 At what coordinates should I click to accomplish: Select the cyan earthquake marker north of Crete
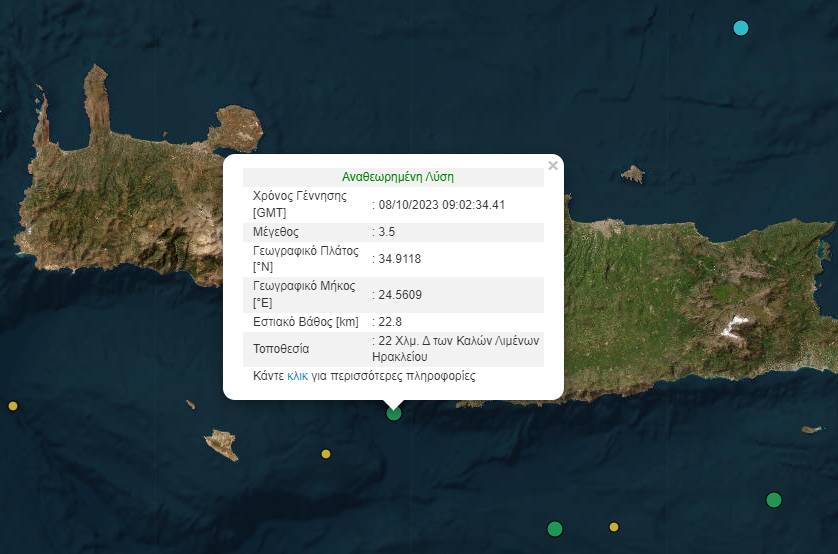741,28
